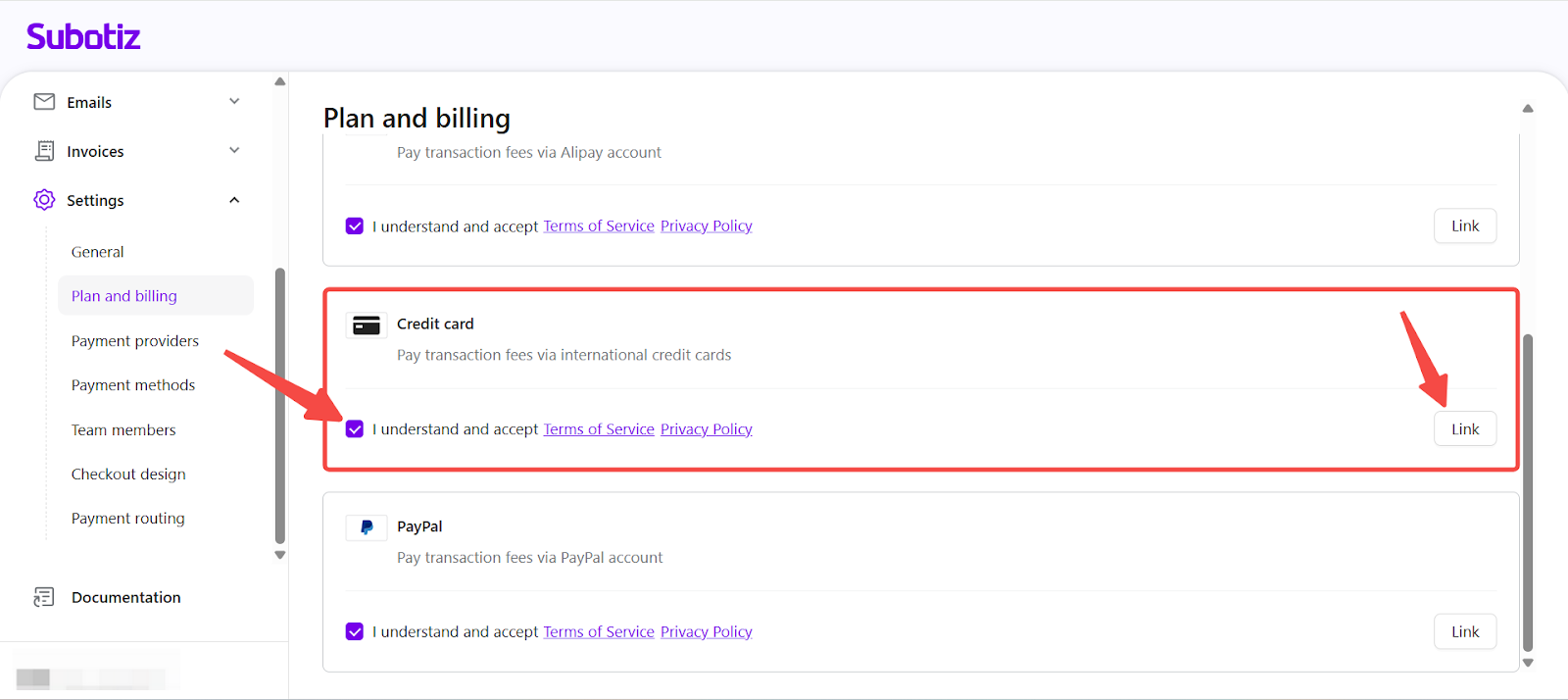Click the Documentation icon in sidebar
The width and height of the screenshot is (1568, 700).
coord(44,597)
